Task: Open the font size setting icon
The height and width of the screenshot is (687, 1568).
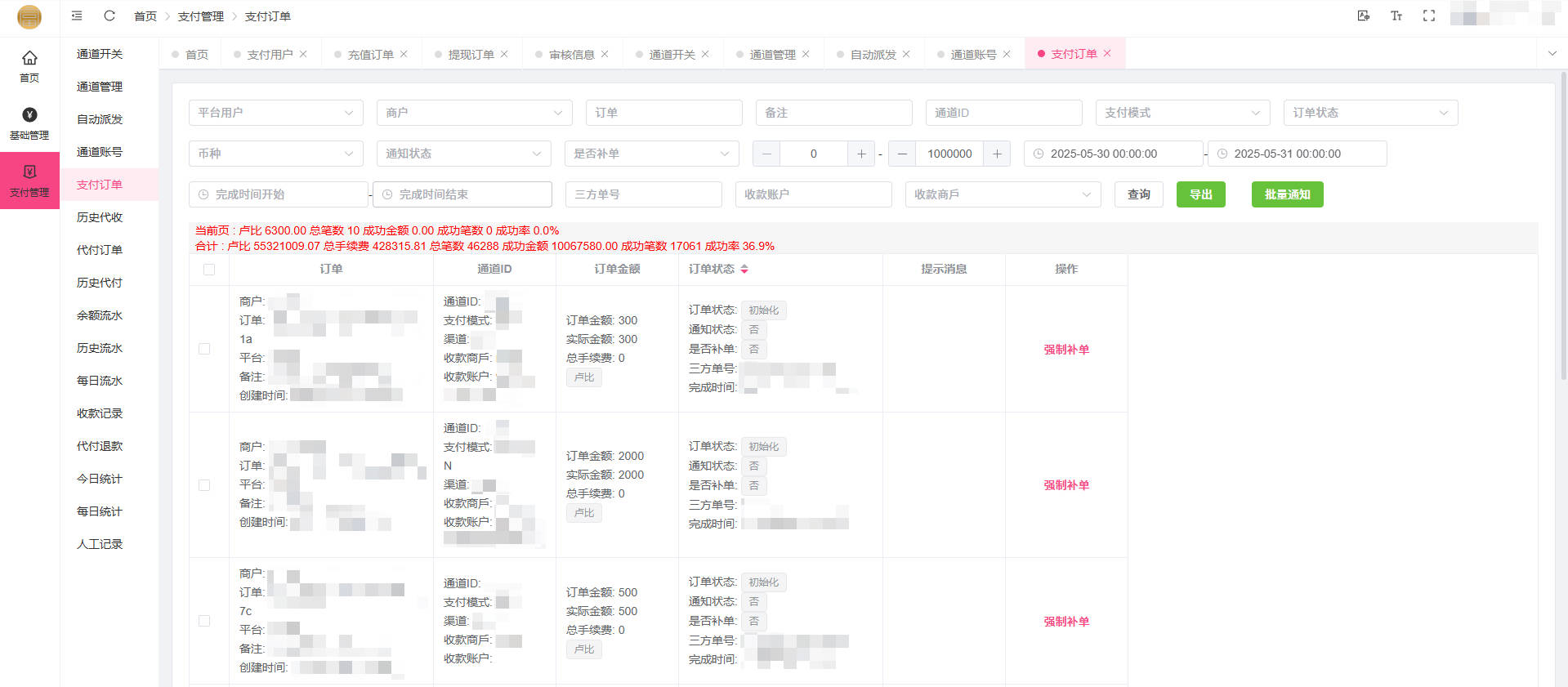Action: tap(1396, 16)
